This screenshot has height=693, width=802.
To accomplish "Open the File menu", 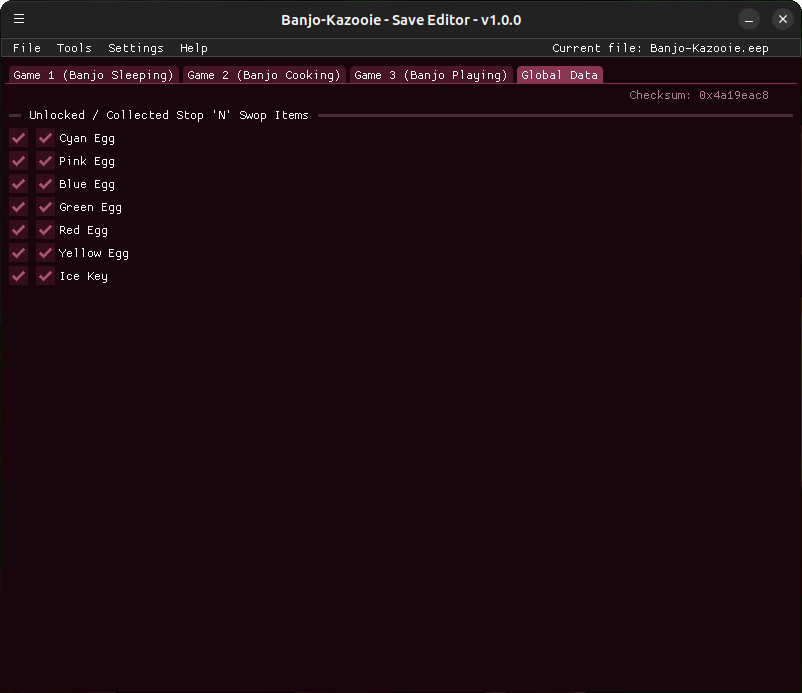I will 27,48.
